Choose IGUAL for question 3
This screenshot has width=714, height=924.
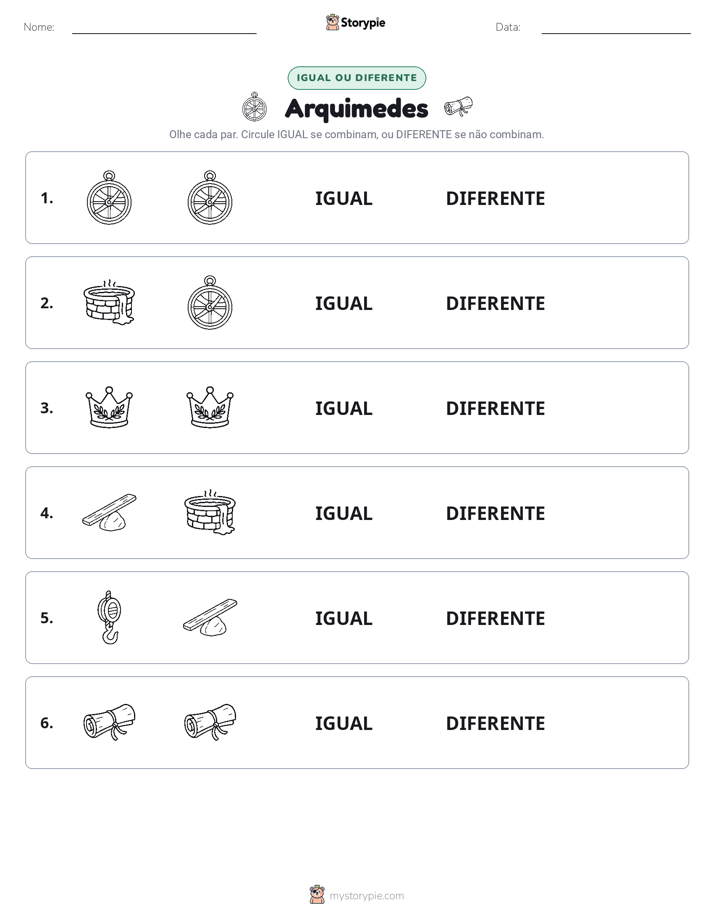[343, 408]
